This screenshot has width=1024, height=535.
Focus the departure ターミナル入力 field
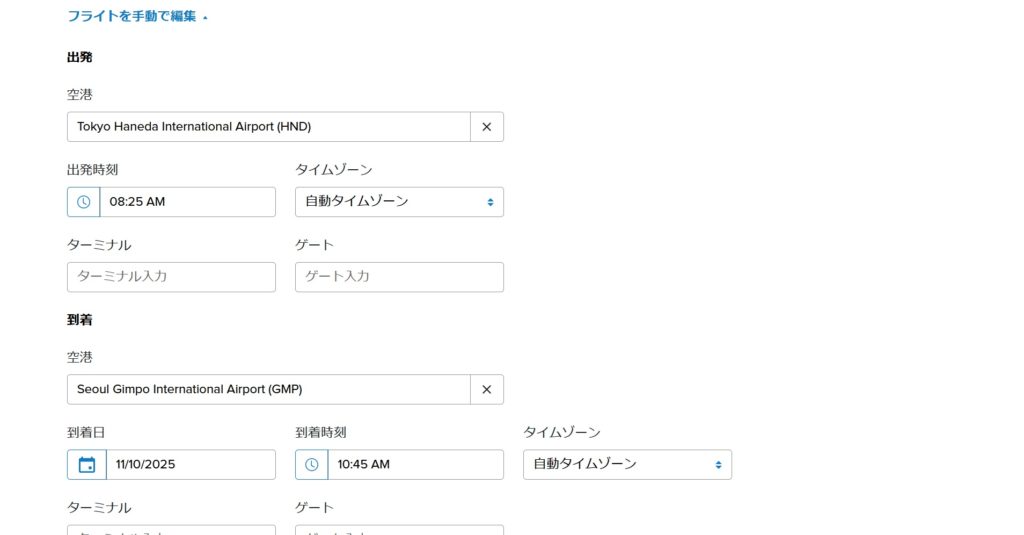tap(171, 277)
